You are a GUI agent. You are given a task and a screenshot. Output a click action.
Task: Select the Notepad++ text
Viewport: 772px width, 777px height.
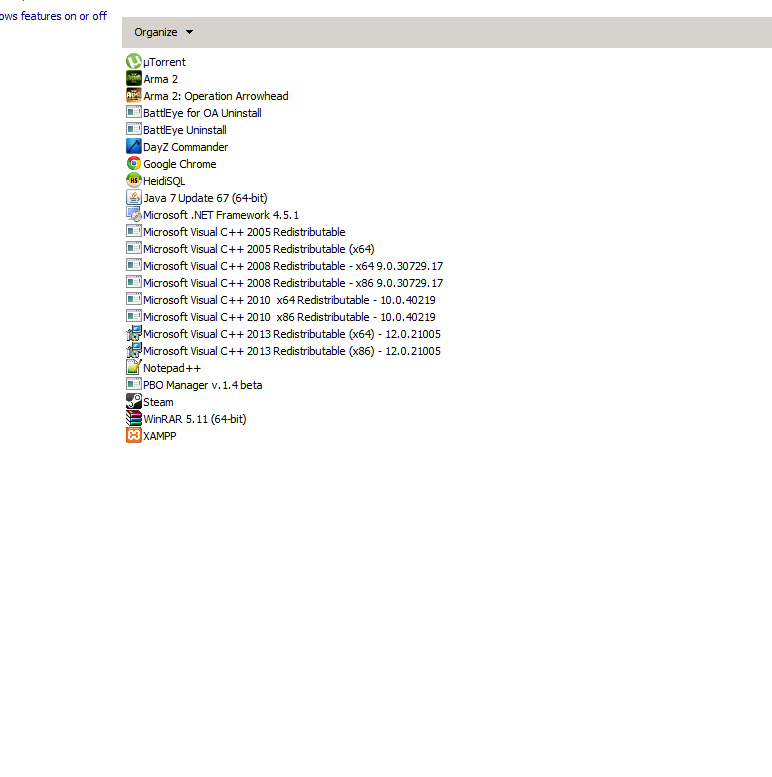pos(172,368)
